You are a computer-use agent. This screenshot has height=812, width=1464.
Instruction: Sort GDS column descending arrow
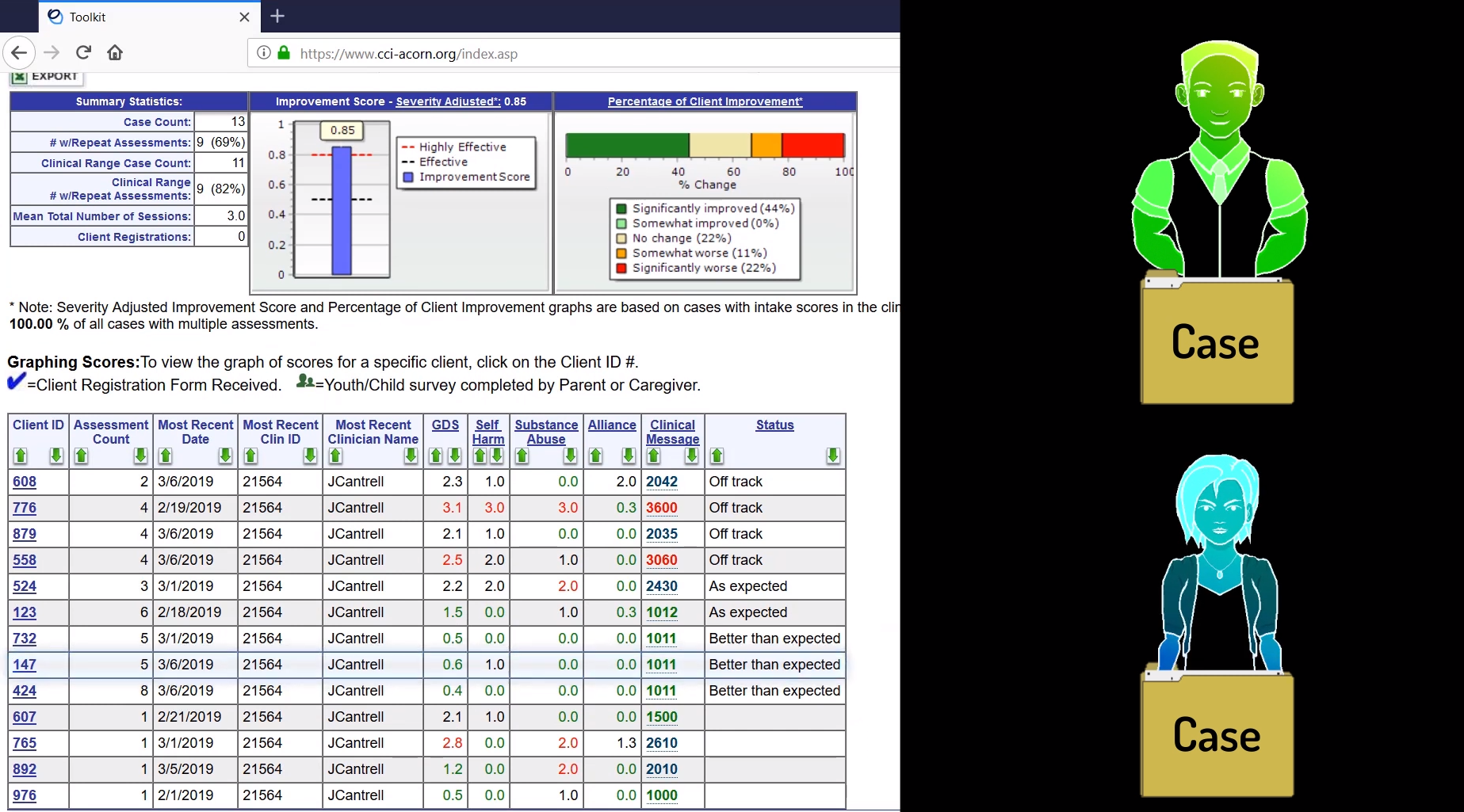(455, 456)
